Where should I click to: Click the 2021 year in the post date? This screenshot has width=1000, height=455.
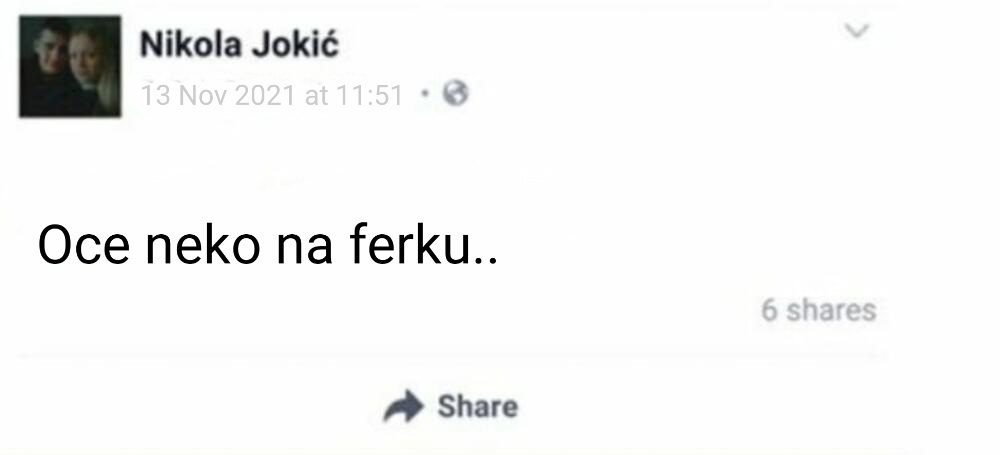coord(265,96)
